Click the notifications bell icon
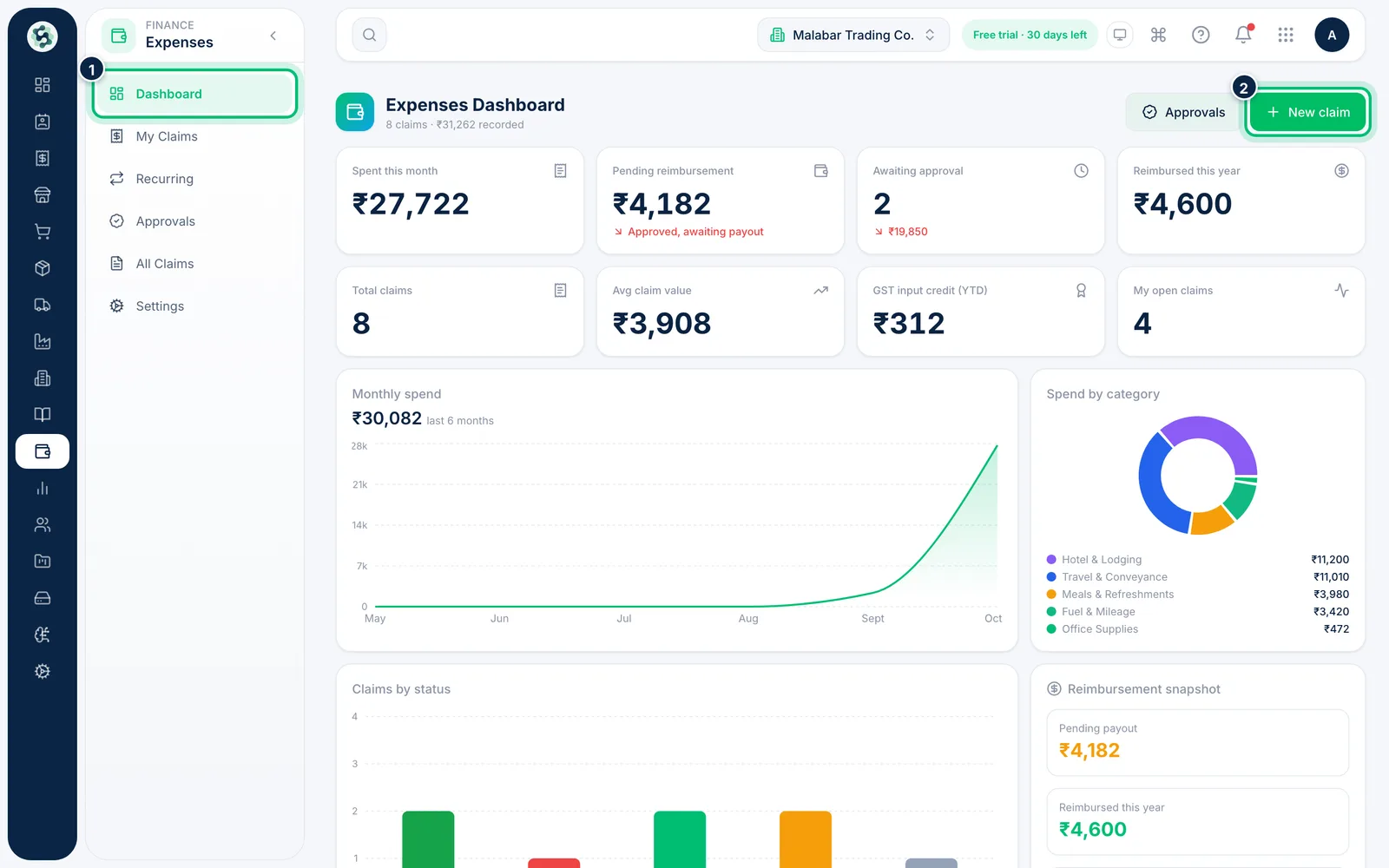 1243,35
